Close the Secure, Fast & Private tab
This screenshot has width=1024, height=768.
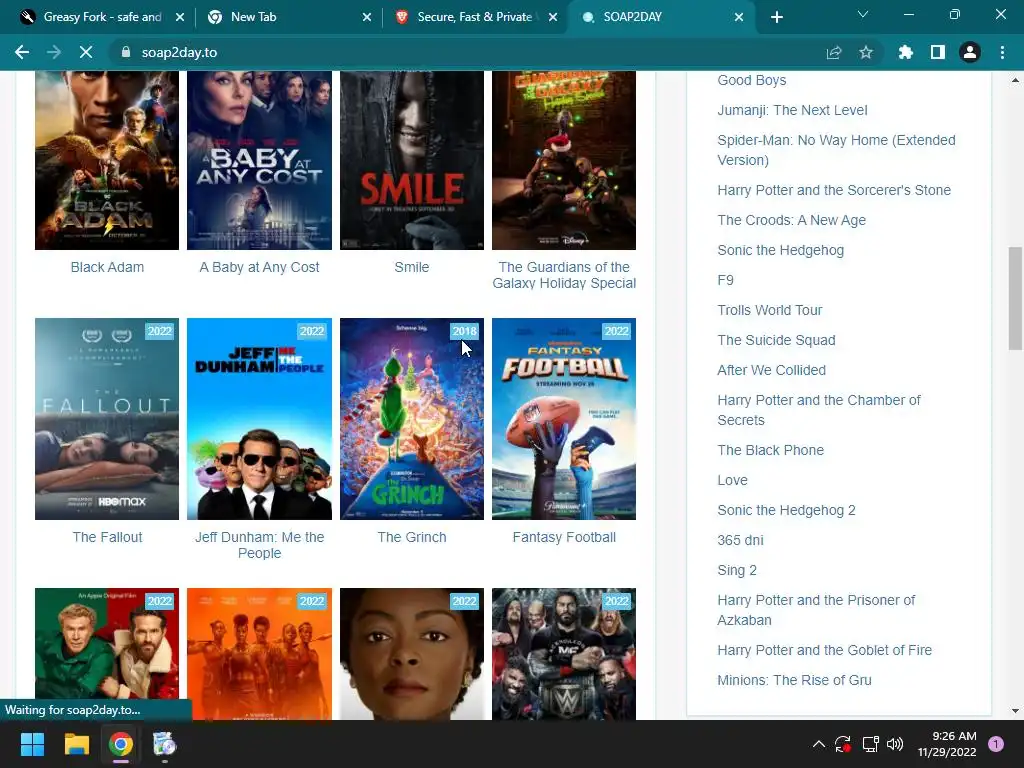(x=553, y=17)
